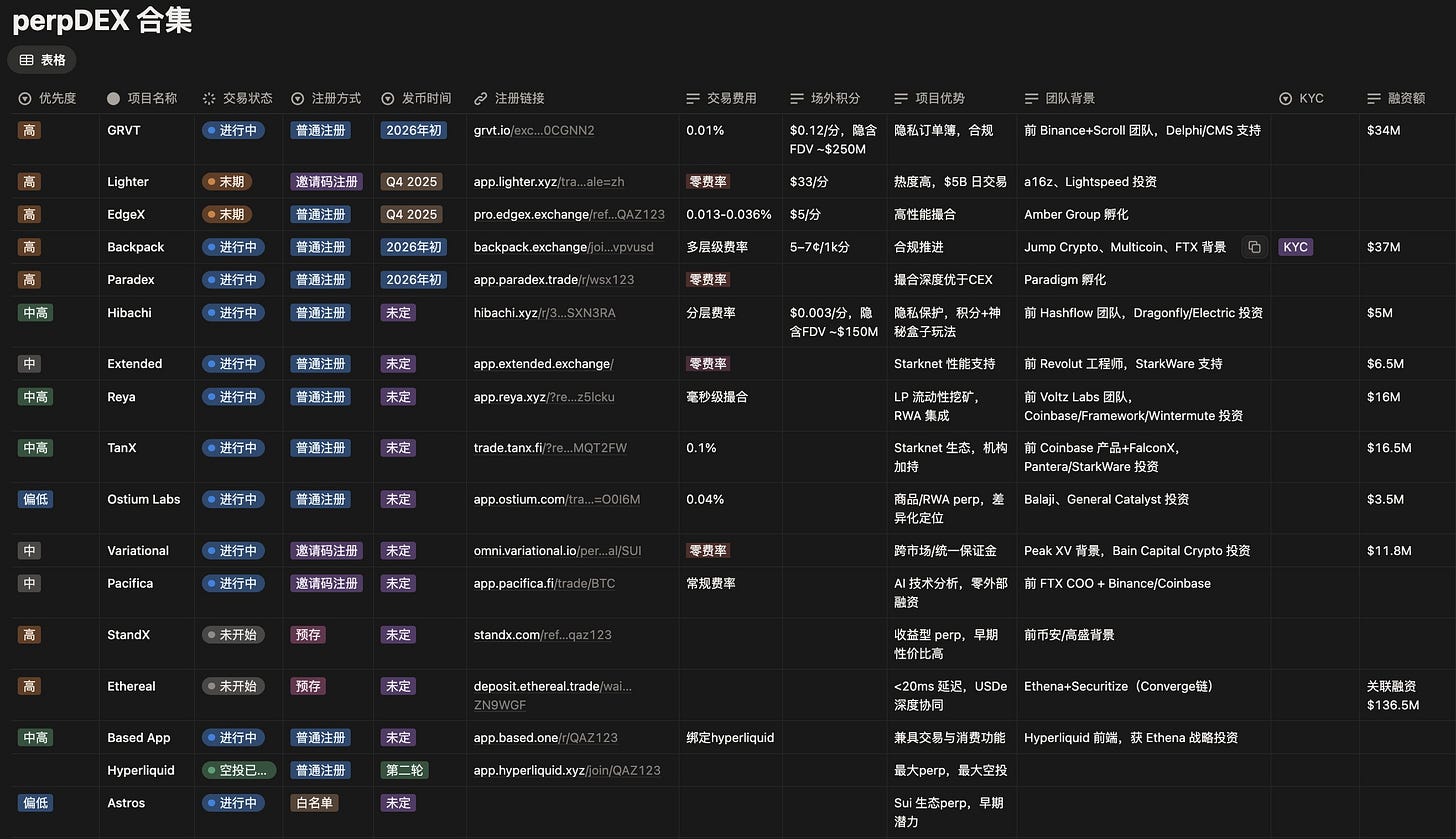
Task: Click the 零费率 tag in Lighter row
Action: pyautogui.click(x=708, y=182)
